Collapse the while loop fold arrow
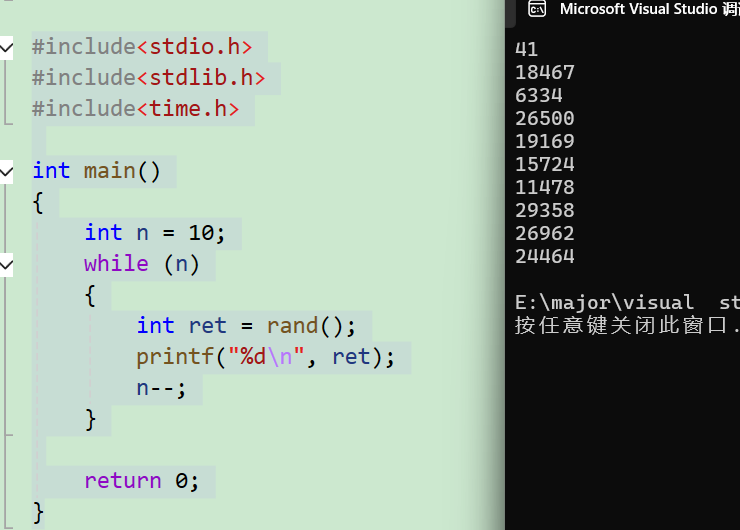740x530 pixels. [6, 265]
